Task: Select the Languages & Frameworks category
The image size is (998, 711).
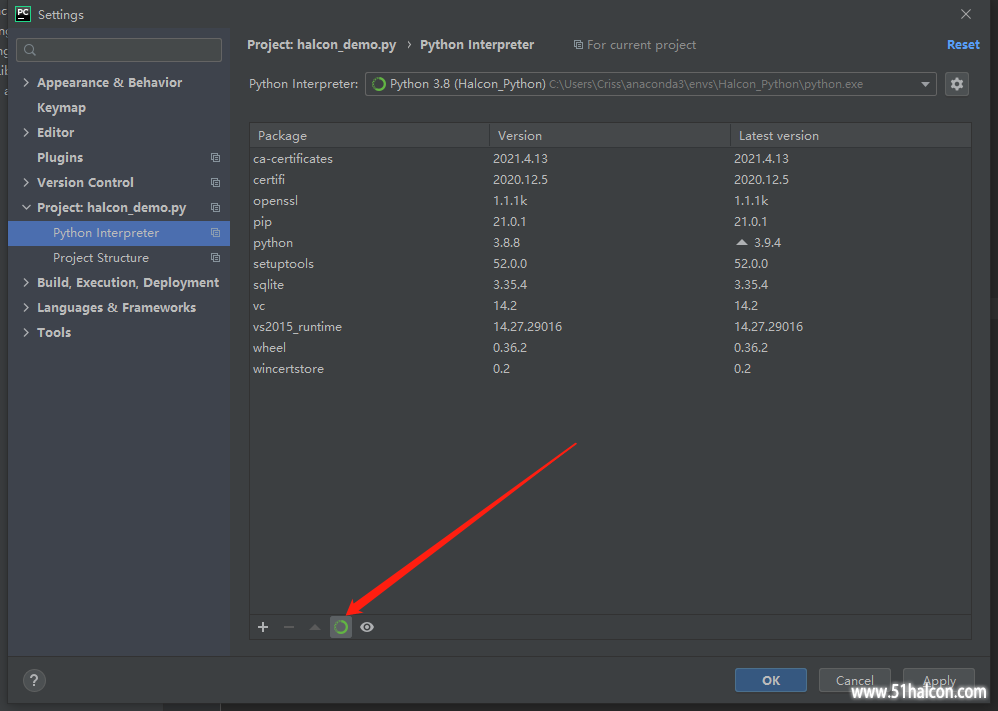Action: coord(116,307)
